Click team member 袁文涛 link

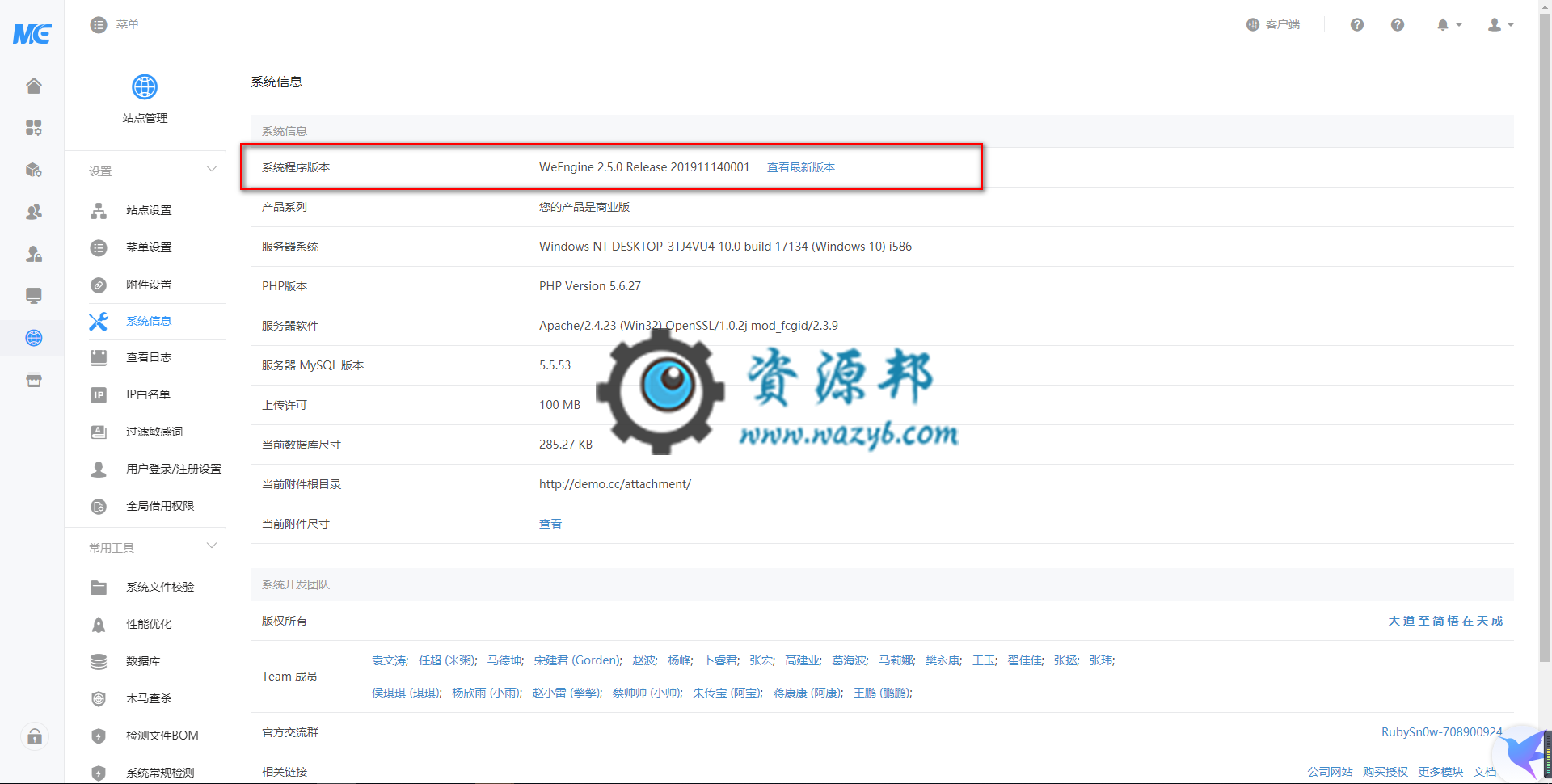(390, 660)
